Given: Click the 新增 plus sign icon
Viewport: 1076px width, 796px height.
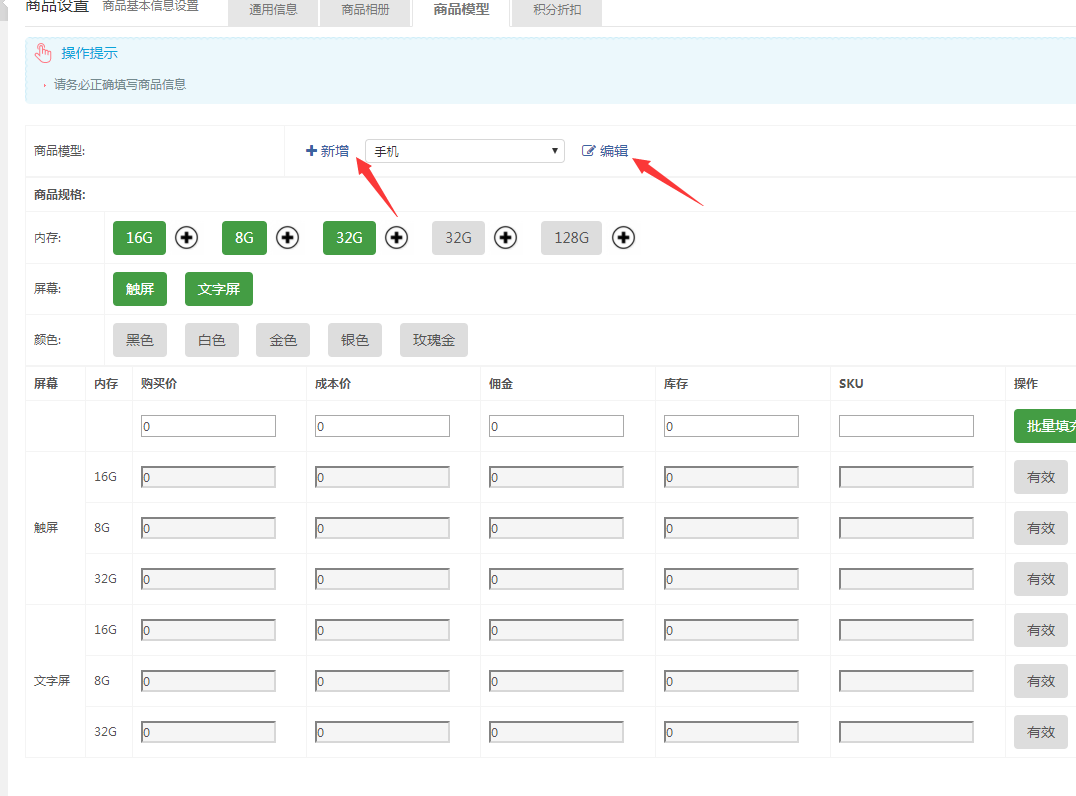Looking at the screenshot, I should coord(311,151).
